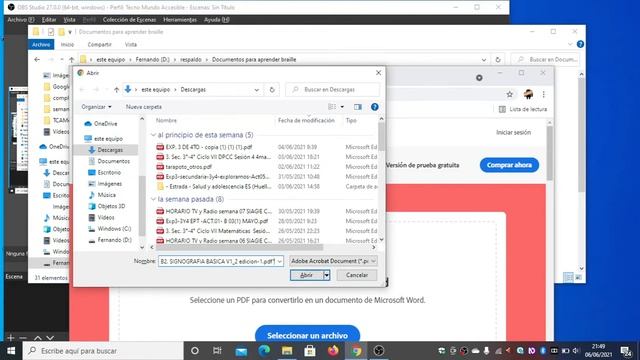Open Chrome three-dot menu
The height and width of the screenshot is (360, 640).
(543, 94)
